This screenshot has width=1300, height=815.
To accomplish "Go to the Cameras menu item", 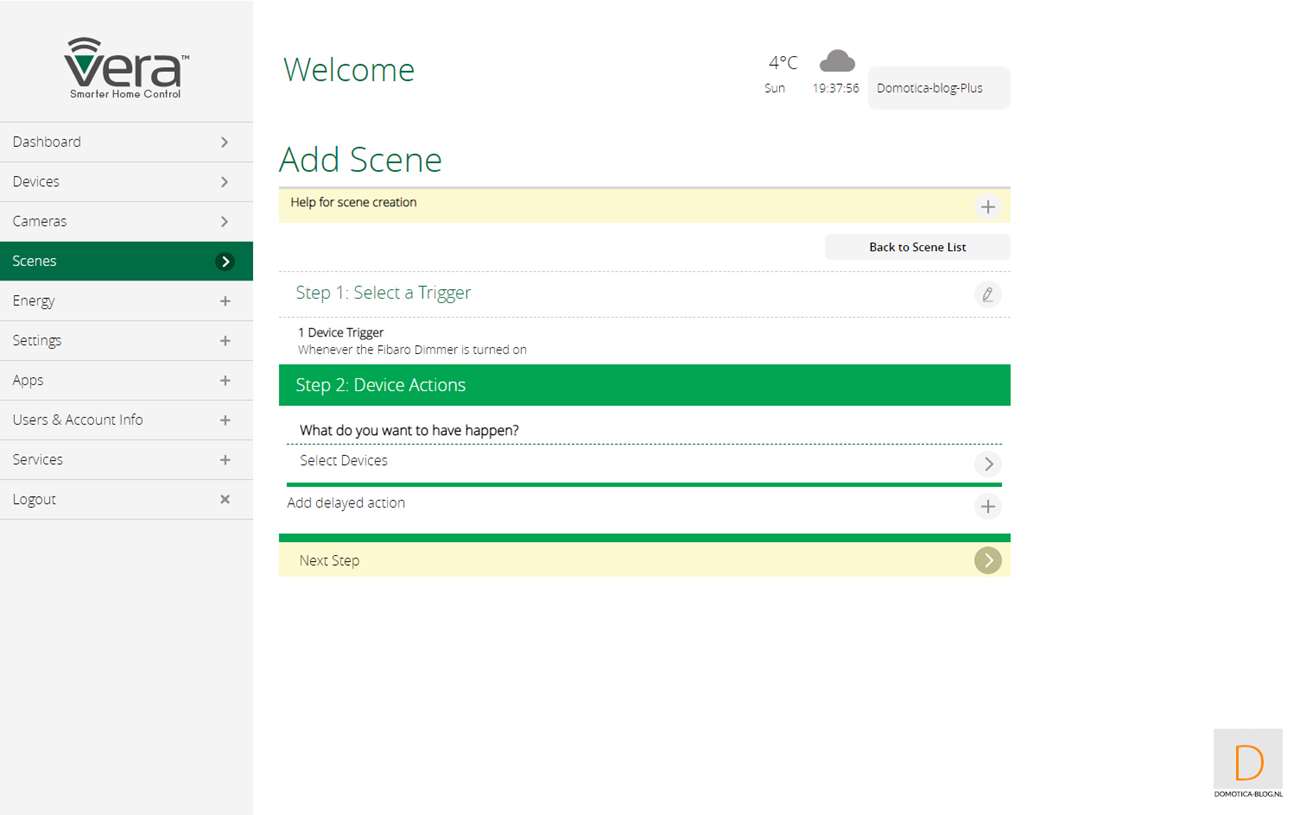I will click(x=126, y=221).
